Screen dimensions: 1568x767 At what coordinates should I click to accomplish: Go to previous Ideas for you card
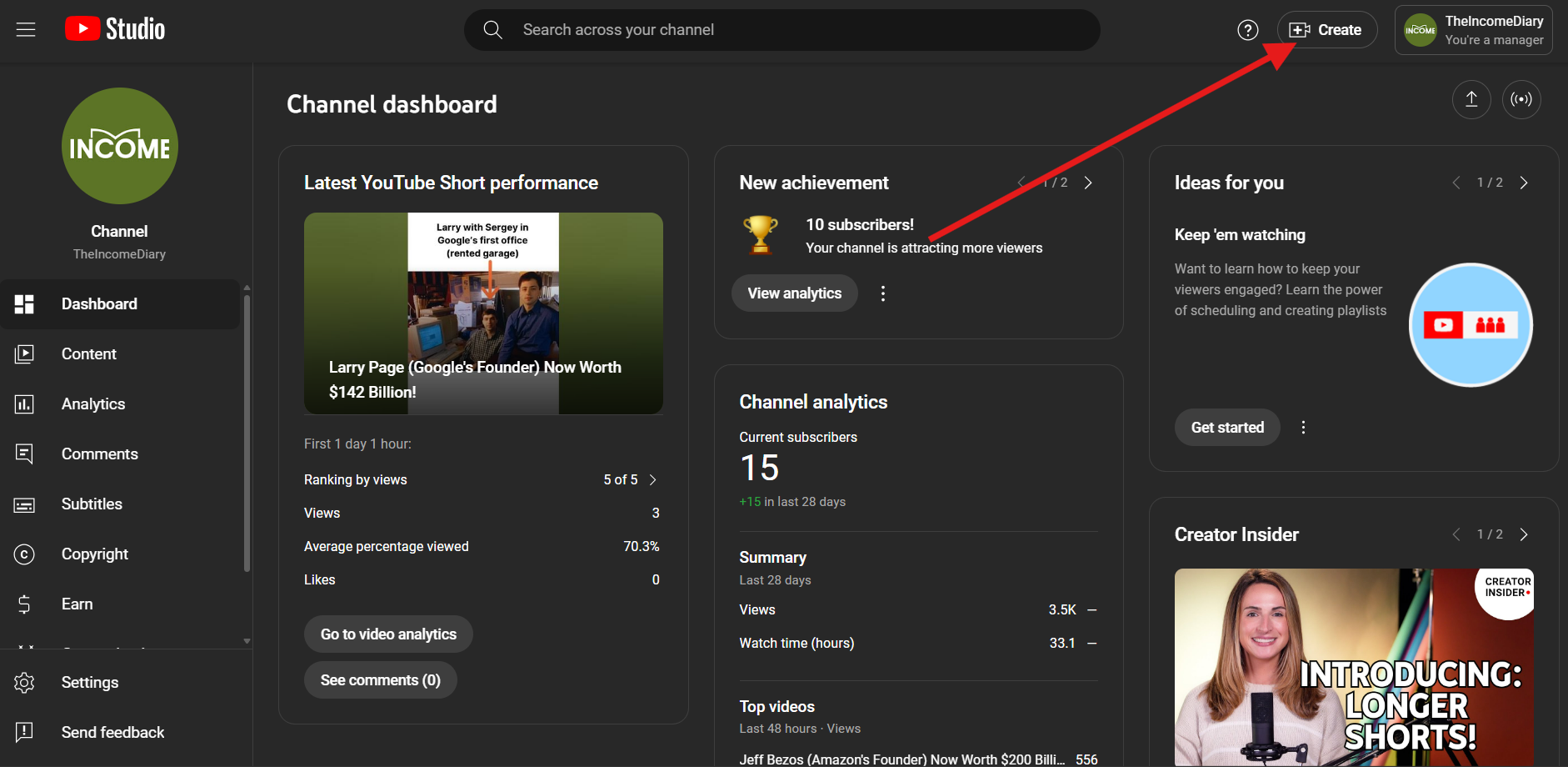point(1456,183)
